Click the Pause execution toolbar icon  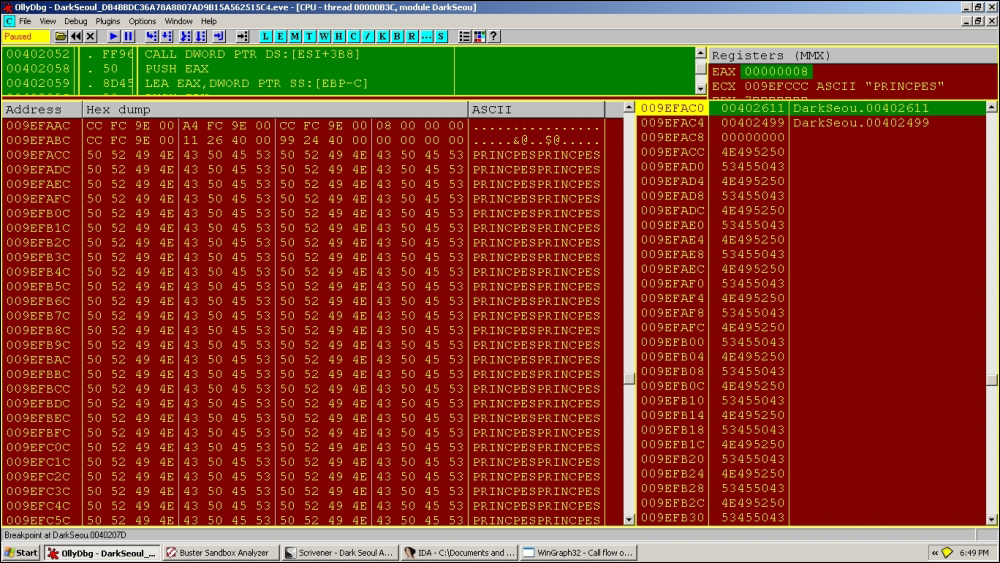pyautogui.click(x=128, y=36)
